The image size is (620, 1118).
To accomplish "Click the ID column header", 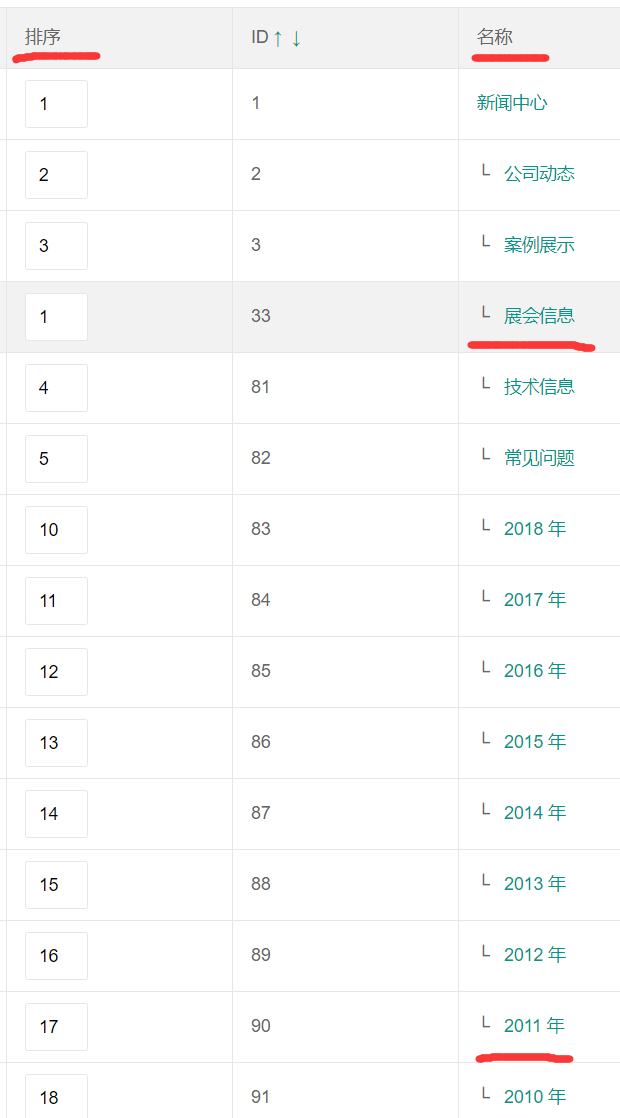I will 258,37.
